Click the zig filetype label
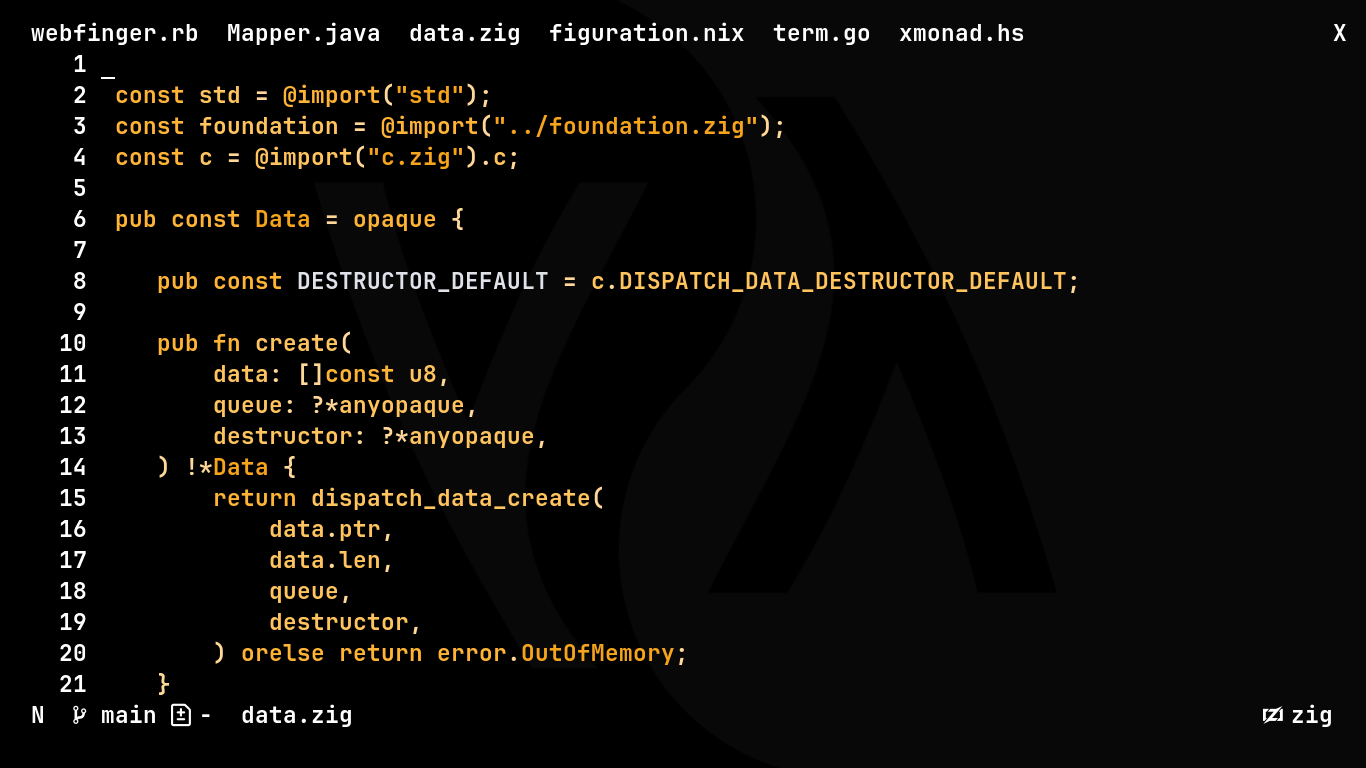This screenshot has width=1366, height=768. [x=1311, y=715]
